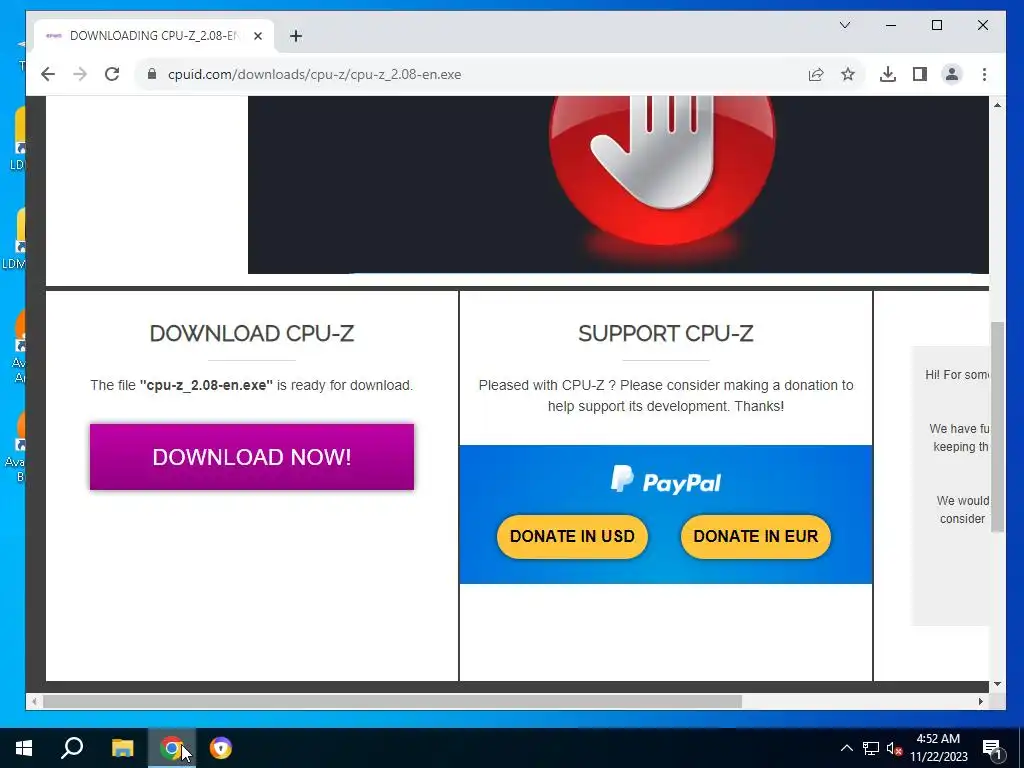Click the scroll up arrow

(x=997, y=105)
